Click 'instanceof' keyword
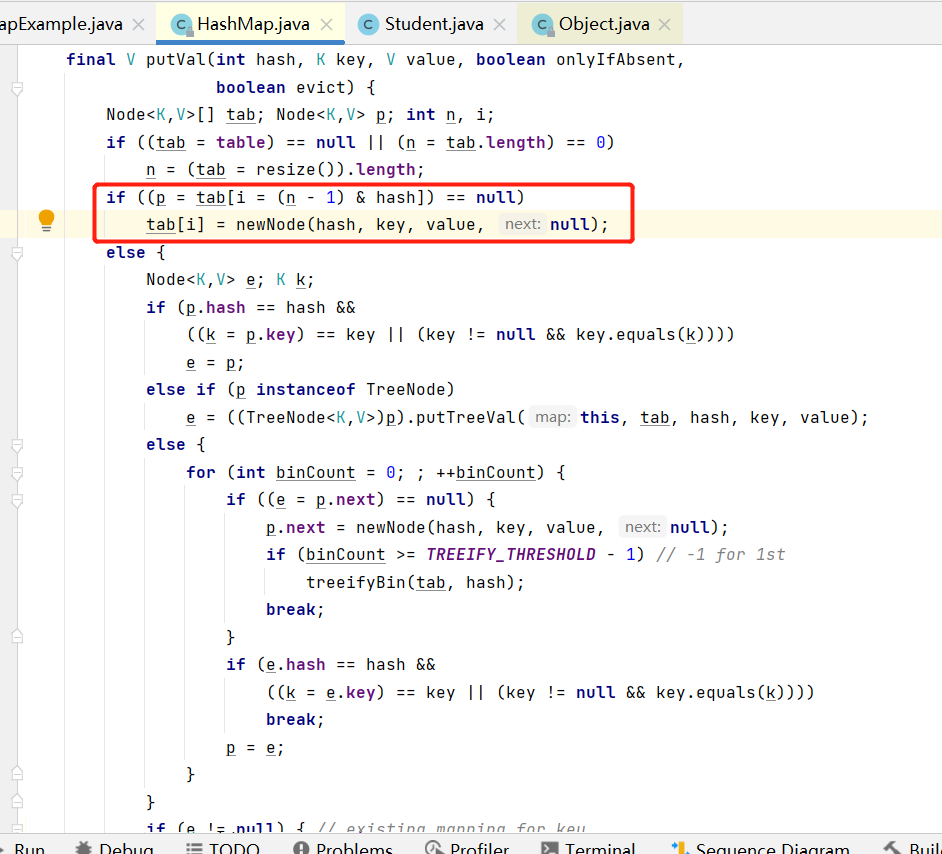The image size is (942, 854). click(306, 390)
